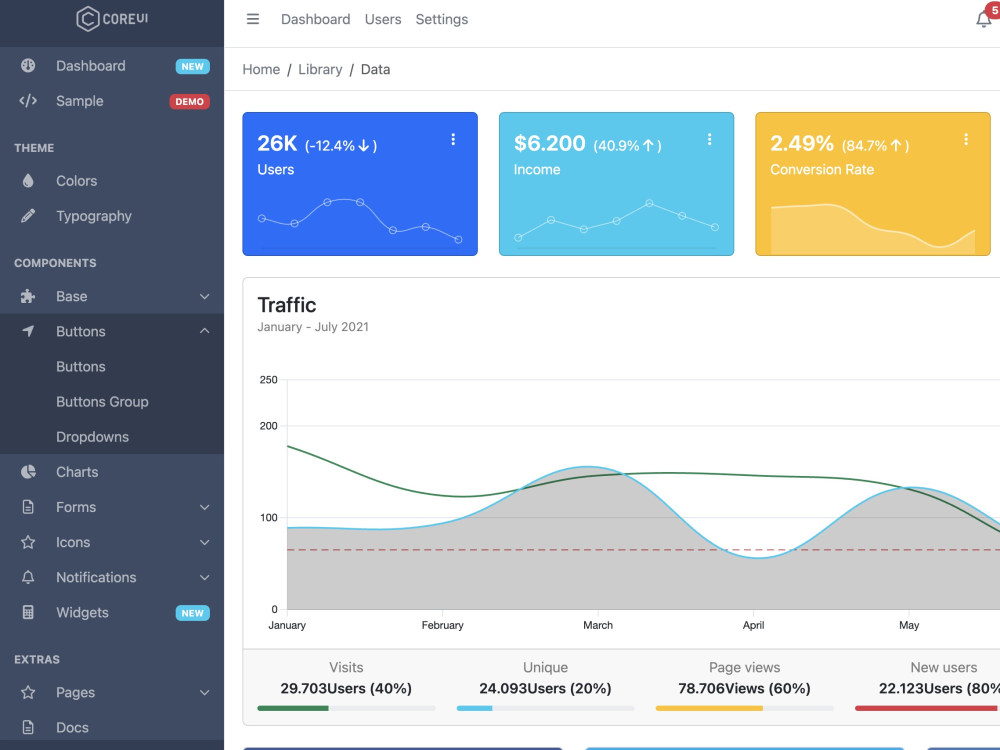
Task: Open the Dropdowns sub-item
Action: (x=112, y=437)
